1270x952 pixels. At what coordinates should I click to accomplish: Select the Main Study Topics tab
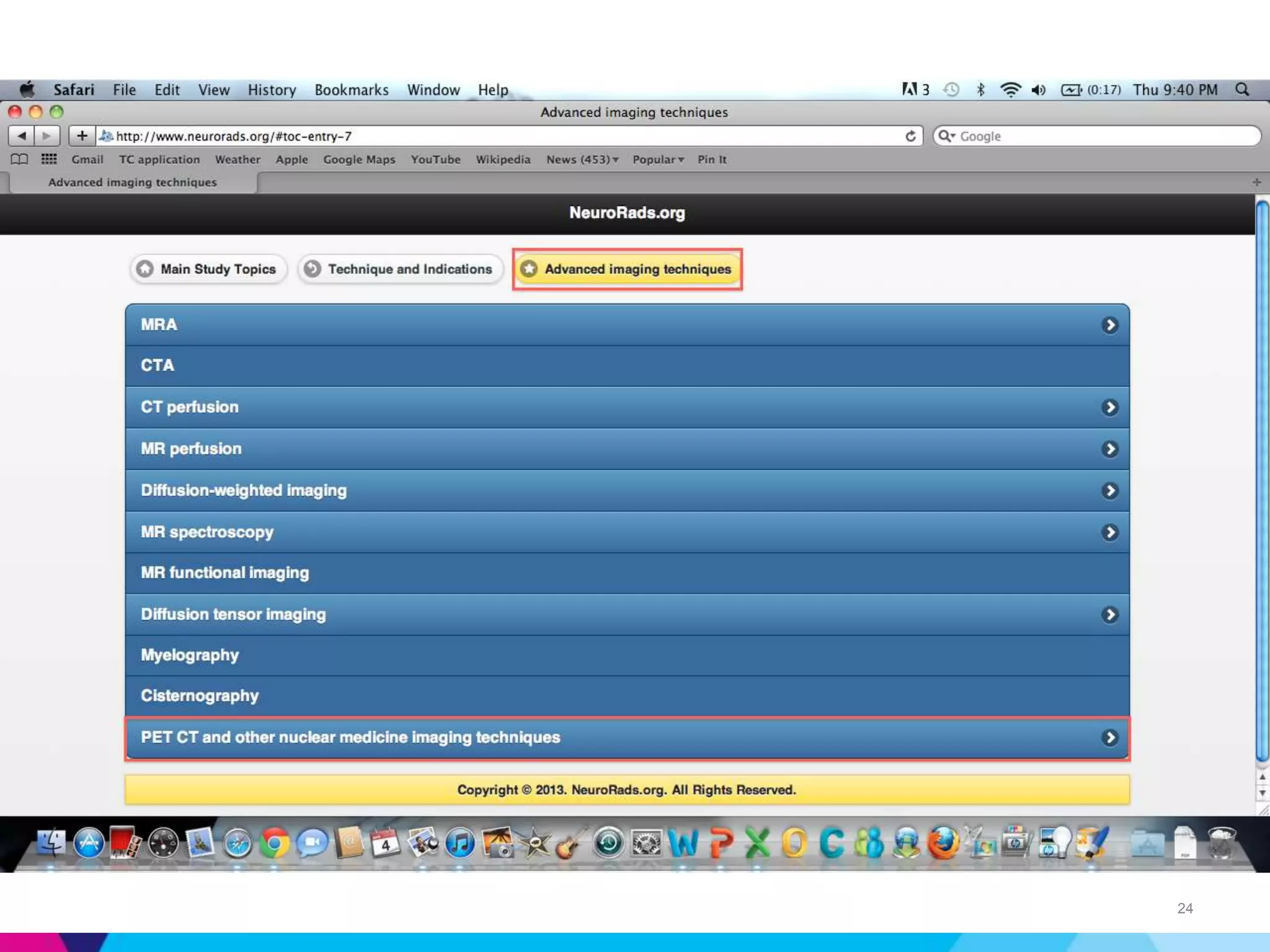(208, 269)
